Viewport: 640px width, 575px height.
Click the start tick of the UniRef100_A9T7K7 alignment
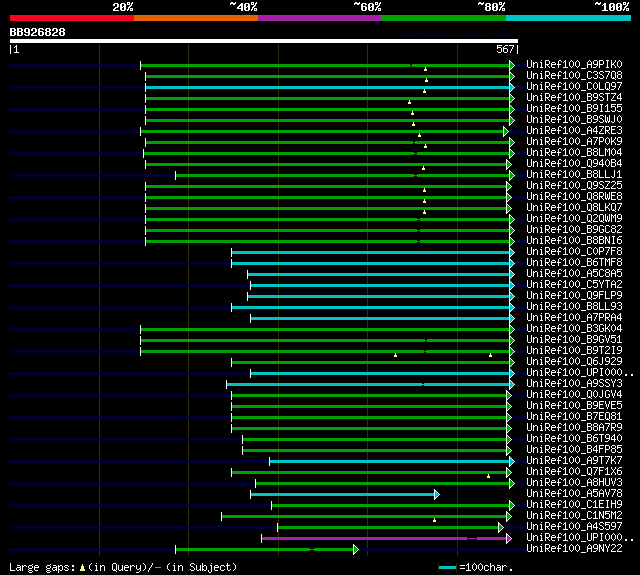[269, 462]
